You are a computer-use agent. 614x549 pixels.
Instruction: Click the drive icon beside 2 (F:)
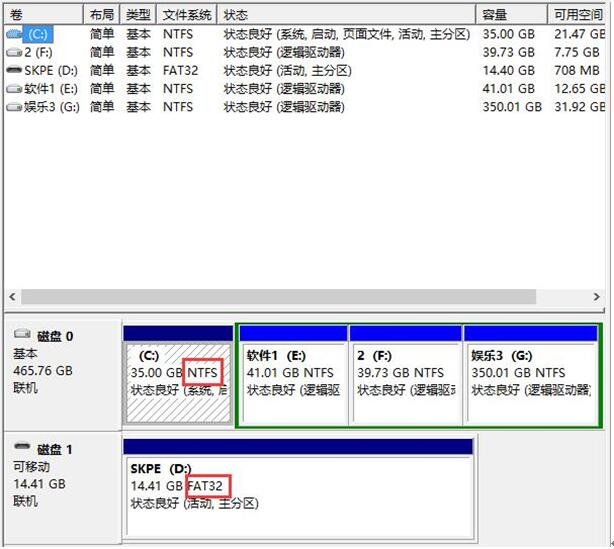click(13, 52)
